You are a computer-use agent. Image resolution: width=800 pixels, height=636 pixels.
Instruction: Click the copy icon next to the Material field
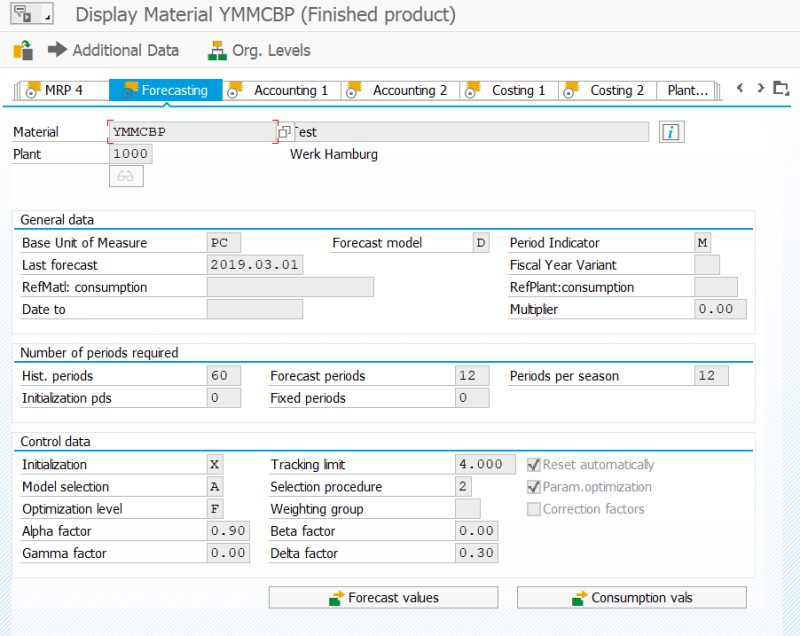(284, 132)
